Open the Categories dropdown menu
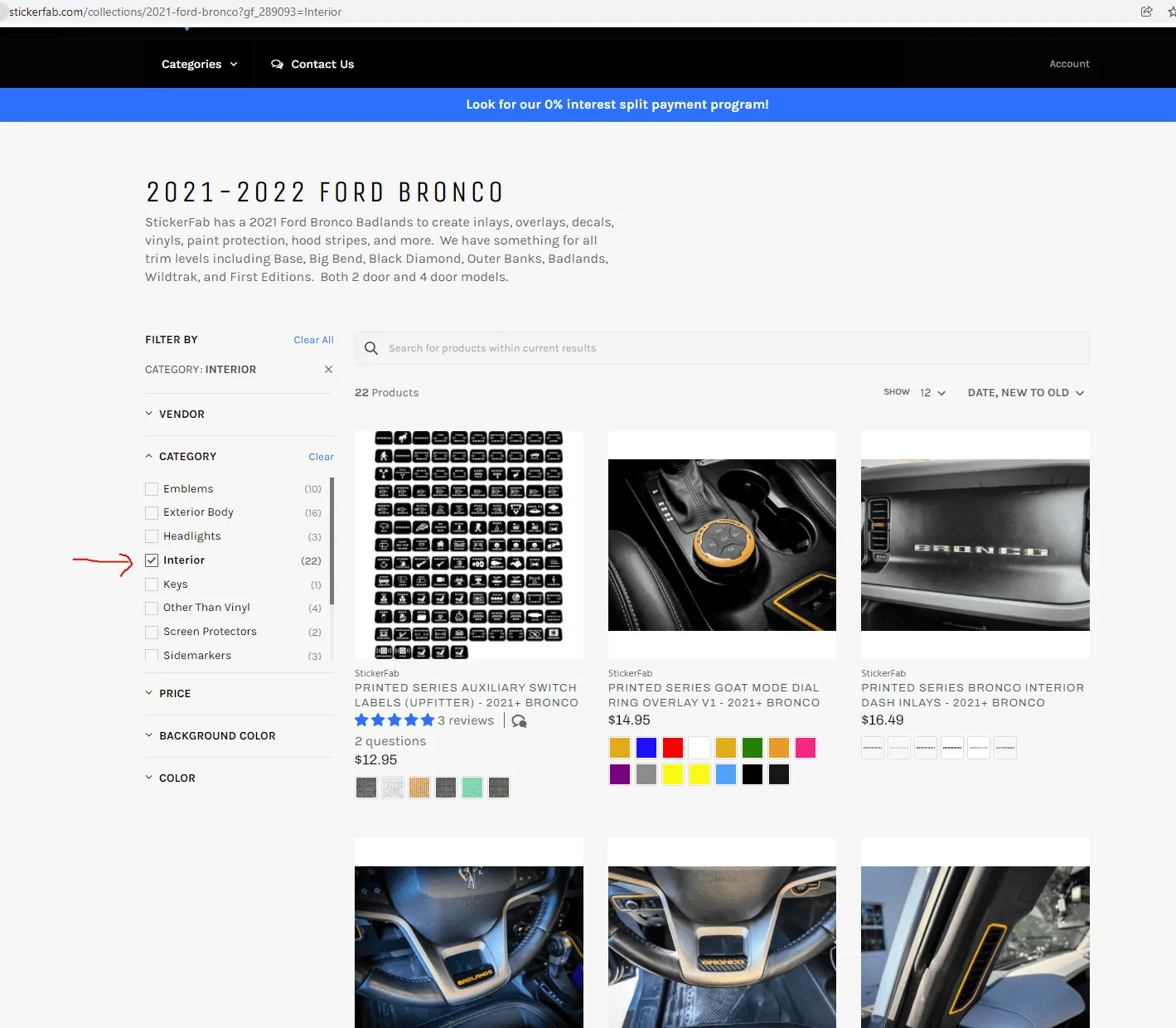The image size is (1176, 1028). coord(200,64)
